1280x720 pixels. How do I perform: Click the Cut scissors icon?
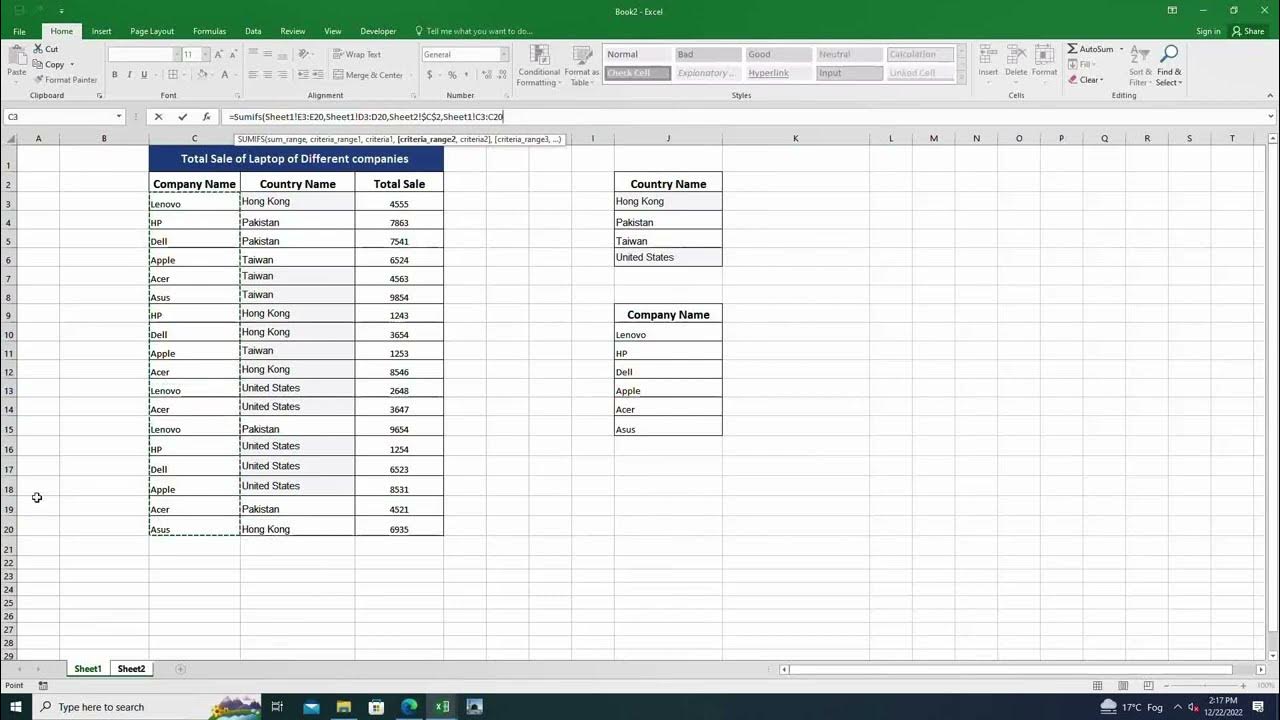tap(38, 49)
